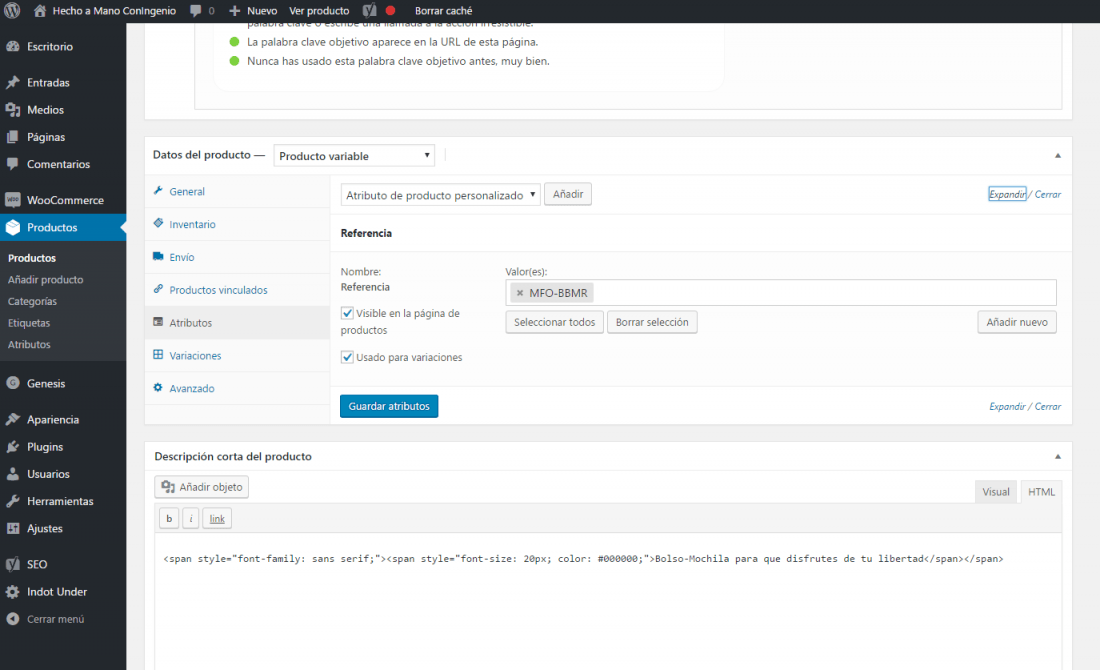Open the Yoast SEO icon in the admin bar
This screenshot has width=1100, height=670.
(x=369, y=11)
